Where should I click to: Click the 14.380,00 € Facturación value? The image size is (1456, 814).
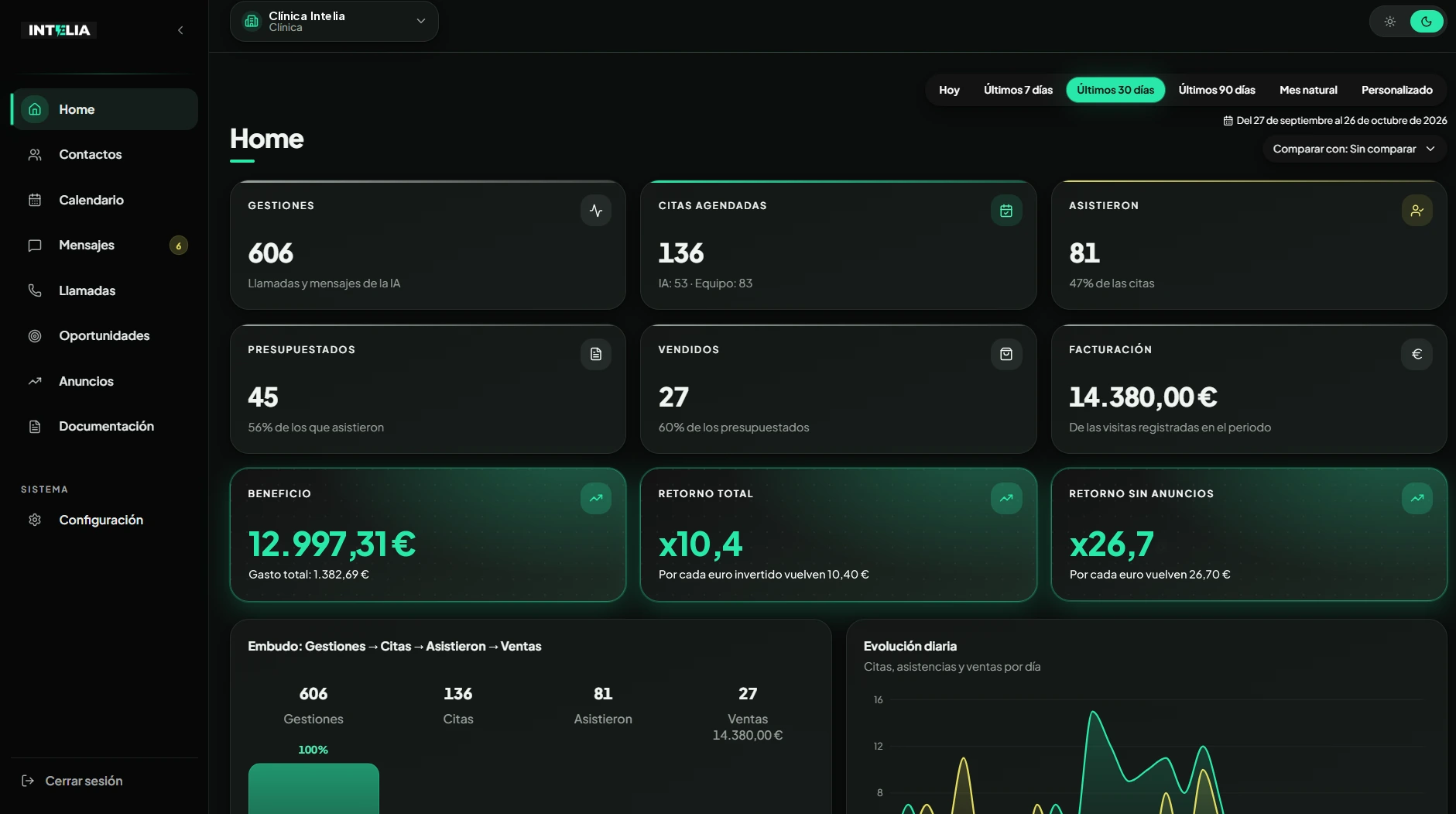[x=1143, y=397]
